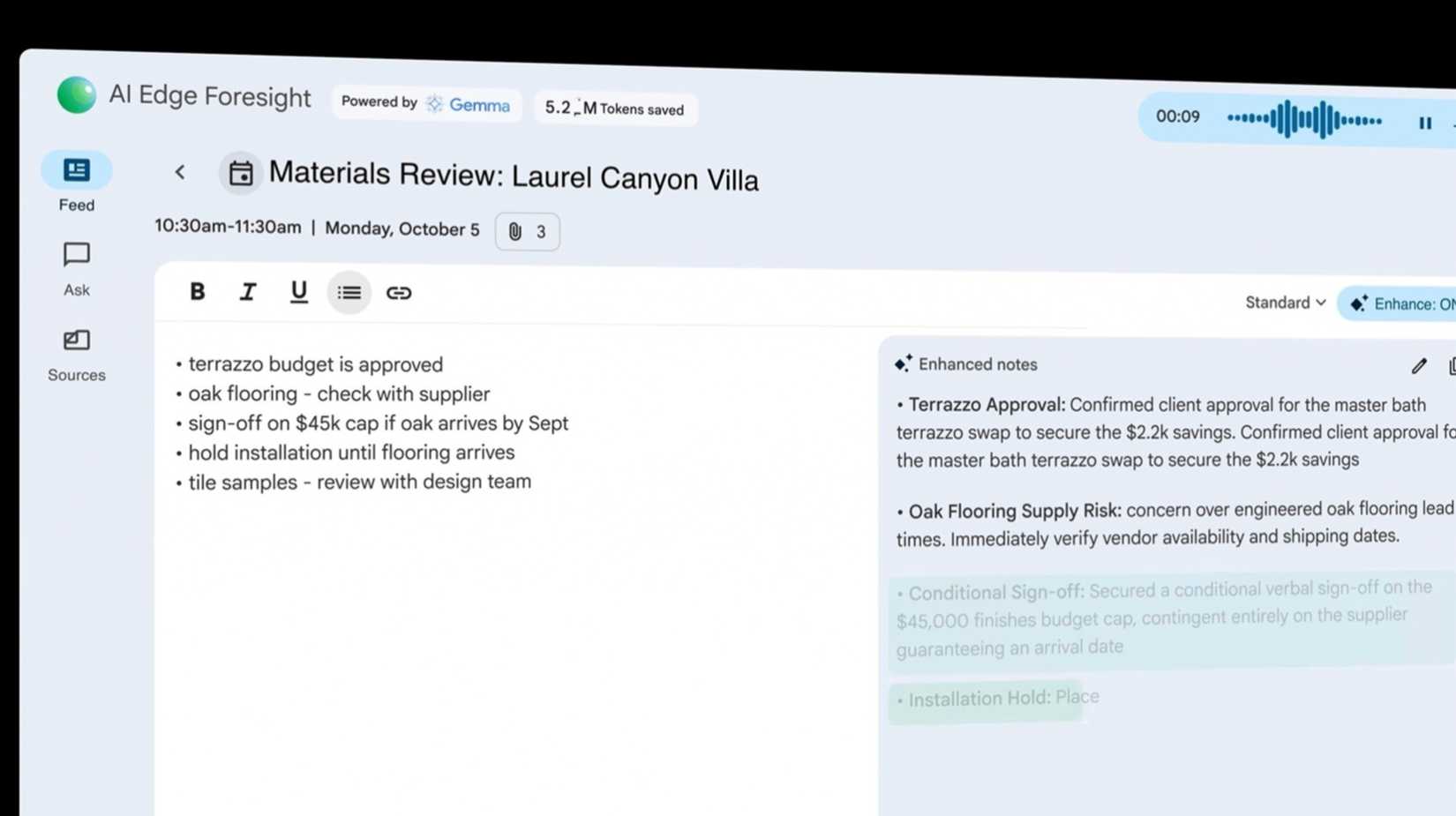The width and height of the screenshot is (1456, 816).
Task: Select the 'sign-off on $45k cap' line
Action: [x=377, y=423]
